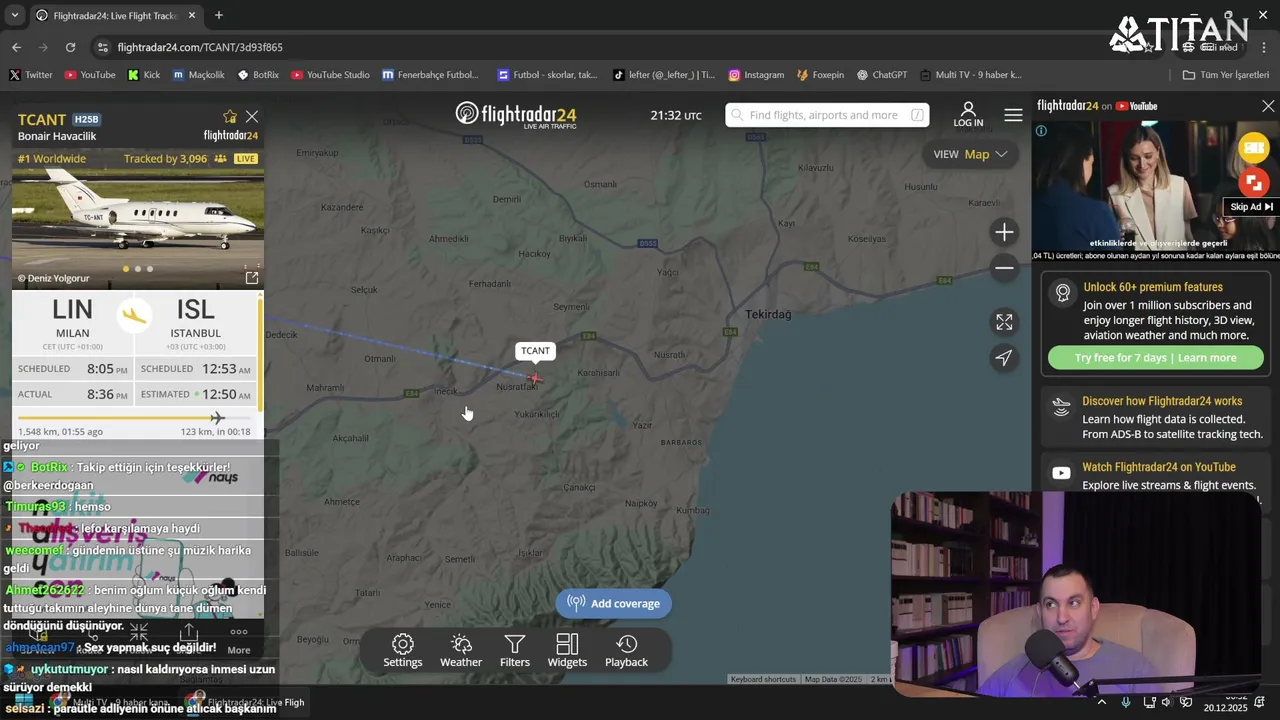Open the Widgets panel
The image size is (1280, 720).
tap(567, 651)
